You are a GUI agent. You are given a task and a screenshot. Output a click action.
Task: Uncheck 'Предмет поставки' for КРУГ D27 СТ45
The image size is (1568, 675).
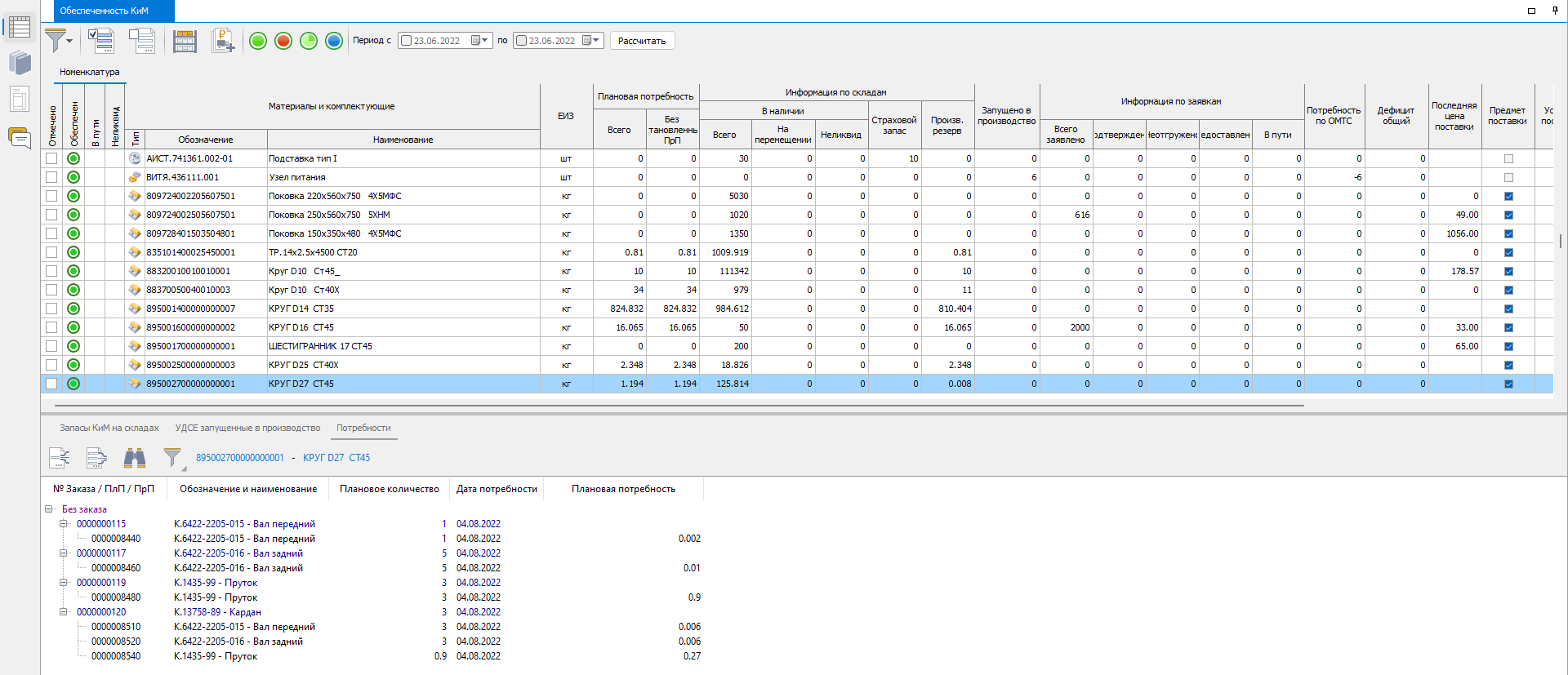click(x=1508, y=384)
